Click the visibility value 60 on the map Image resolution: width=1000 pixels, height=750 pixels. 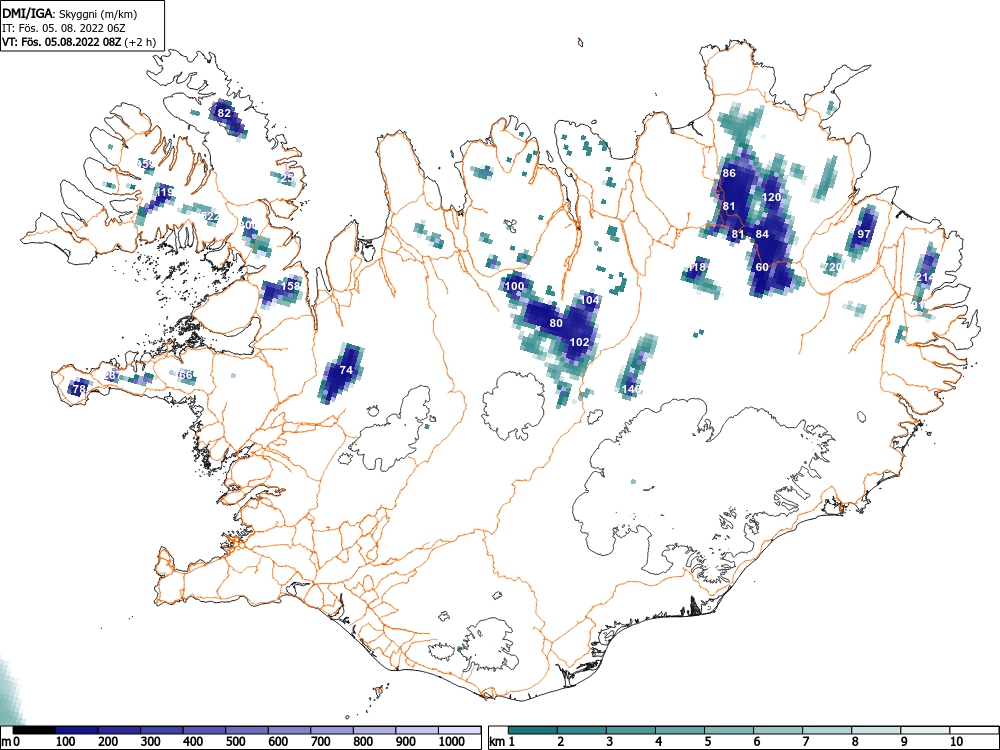coord(762,267)
